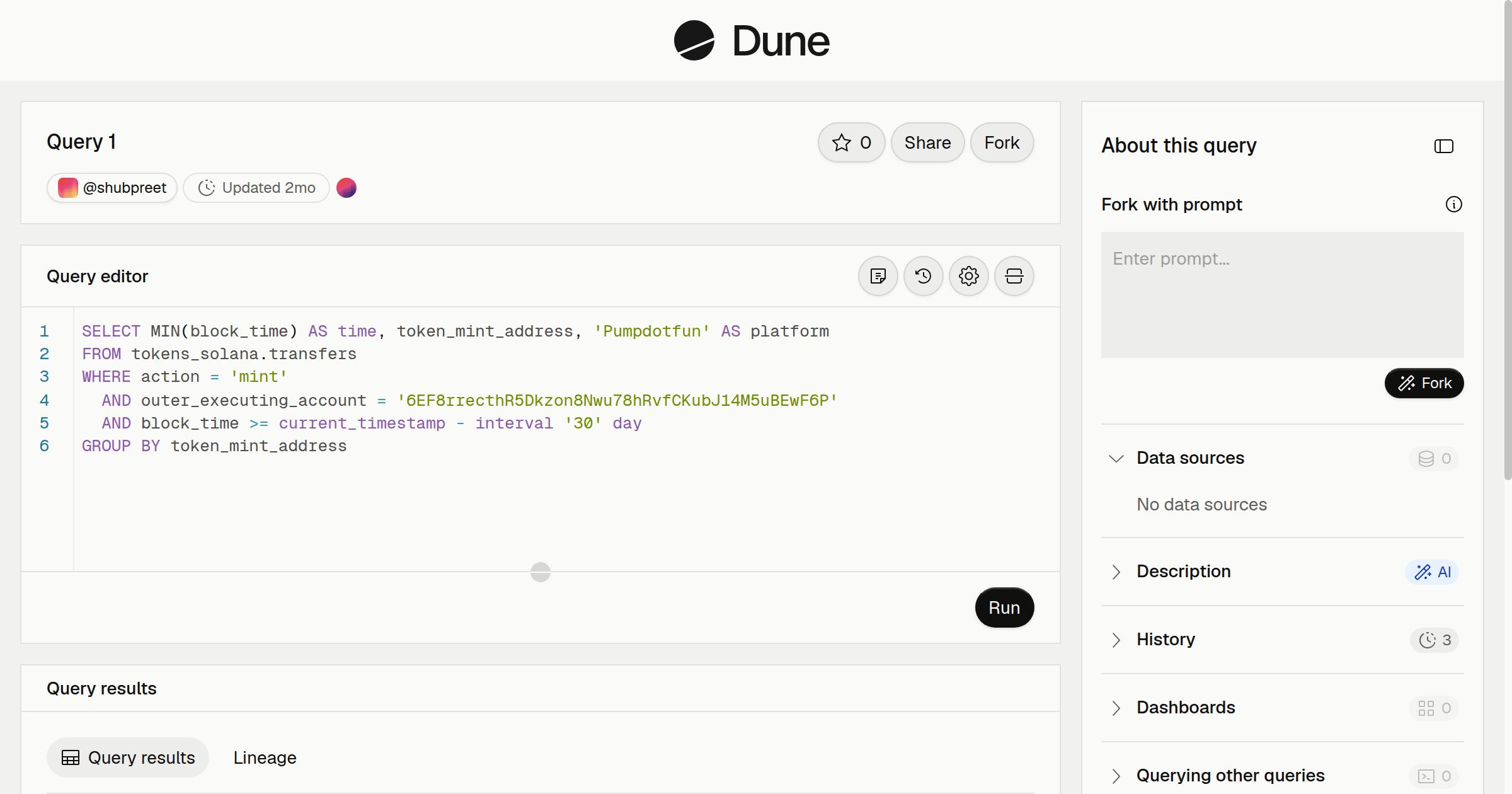Click Data sources count badge
This screenshot has height=794, width=1512.
(x=1435, y=459)
